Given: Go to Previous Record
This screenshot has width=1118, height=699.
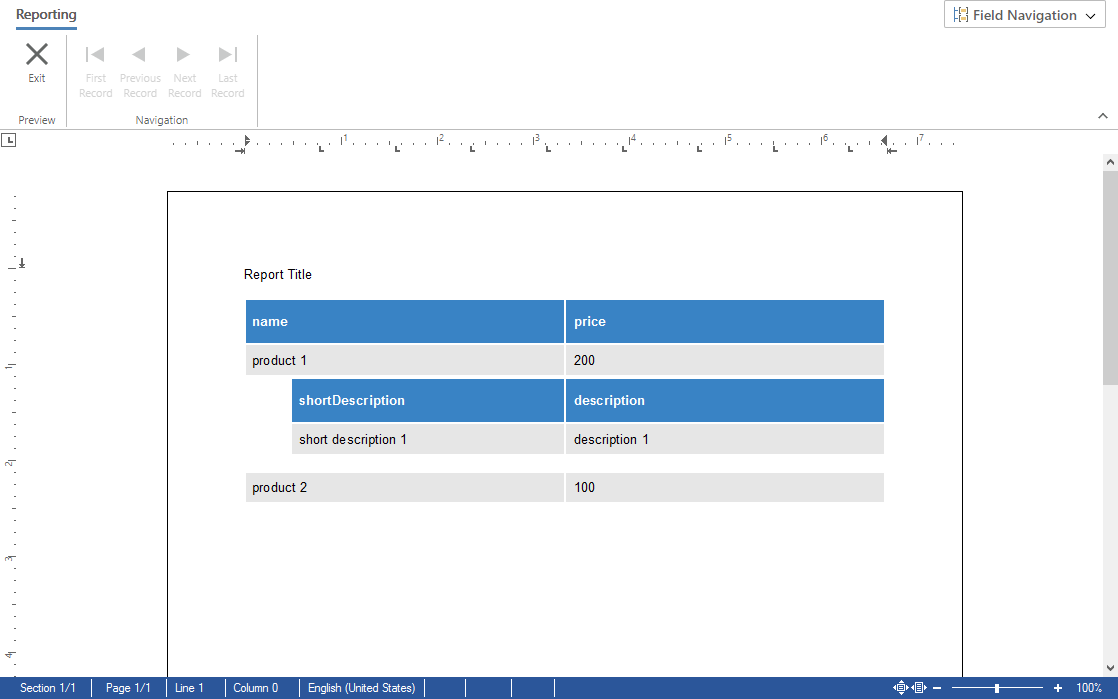Looking at the screenshot, I should (x=140, y=72).
